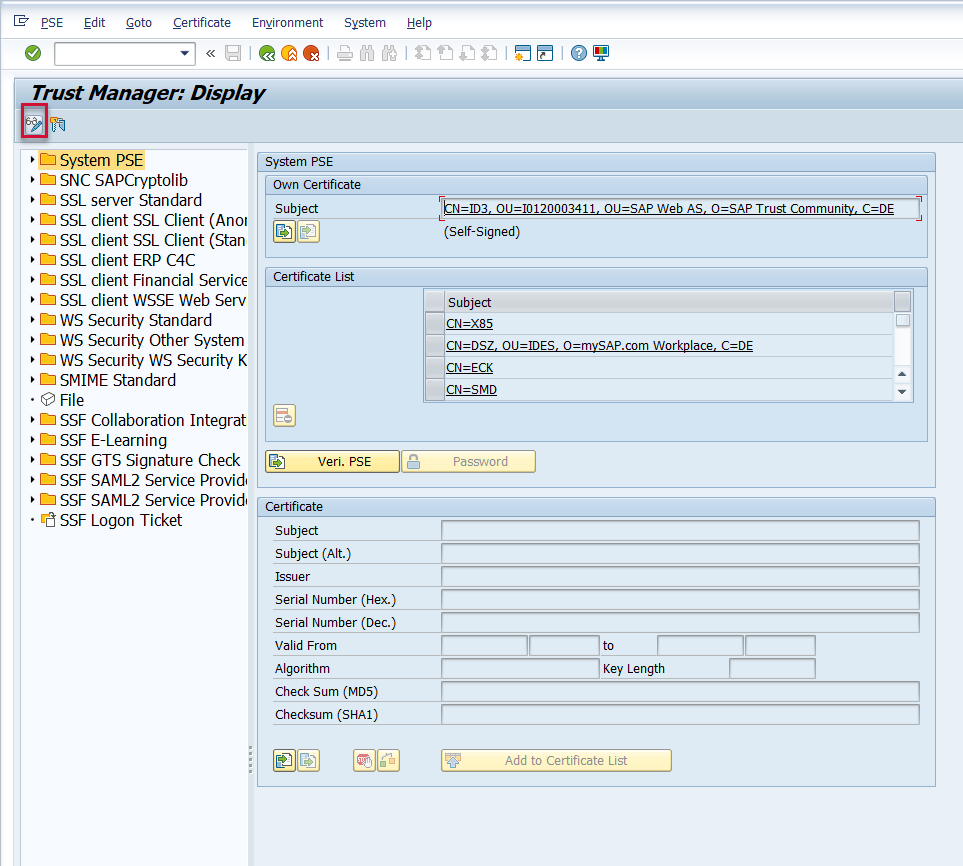Open the command field dropdown arrow

tap(184, 53)
